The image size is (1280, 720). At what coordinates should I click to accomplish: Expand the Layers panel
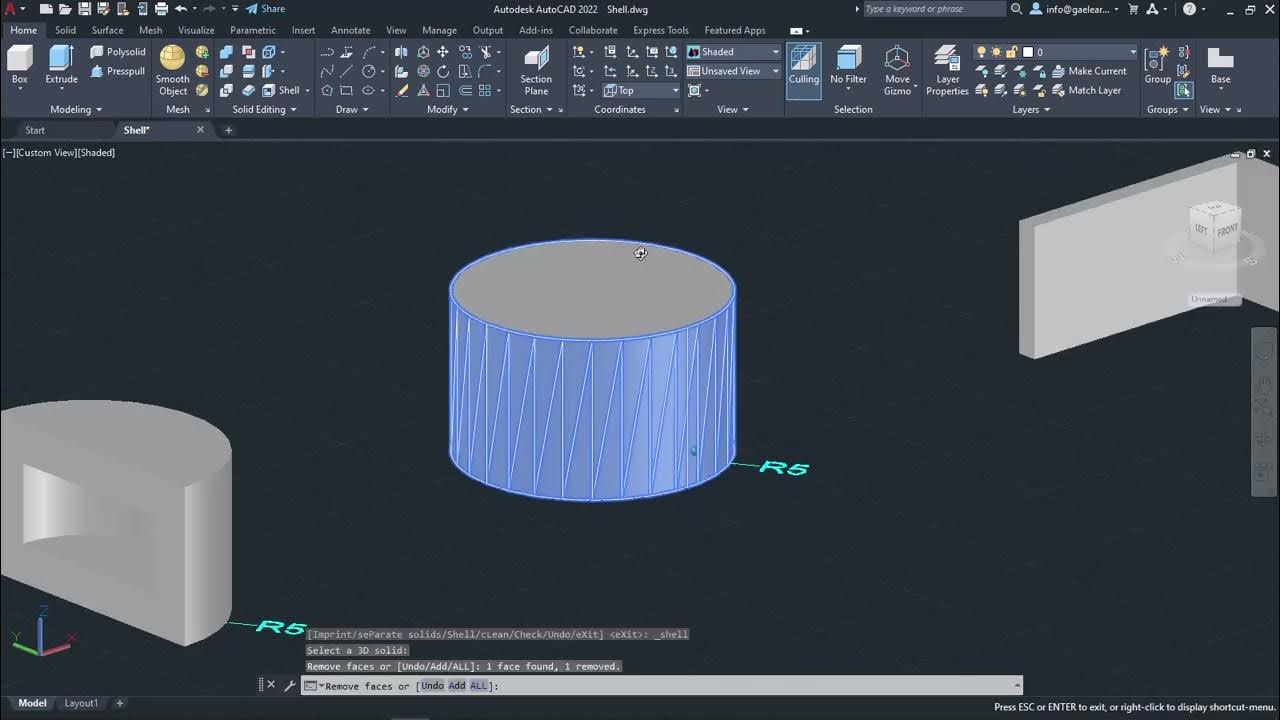point(1031,109)
